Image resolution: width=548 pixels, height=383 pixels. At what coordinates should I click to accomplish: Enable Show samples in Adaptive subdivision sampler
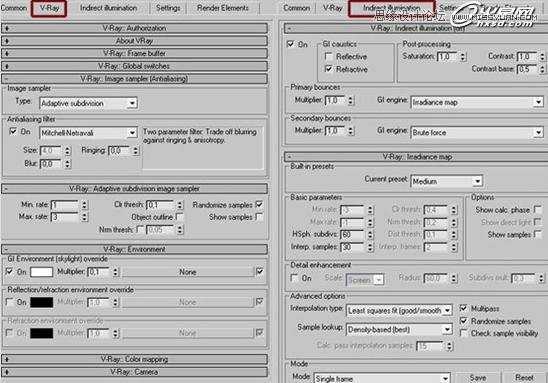coord(259,217)
